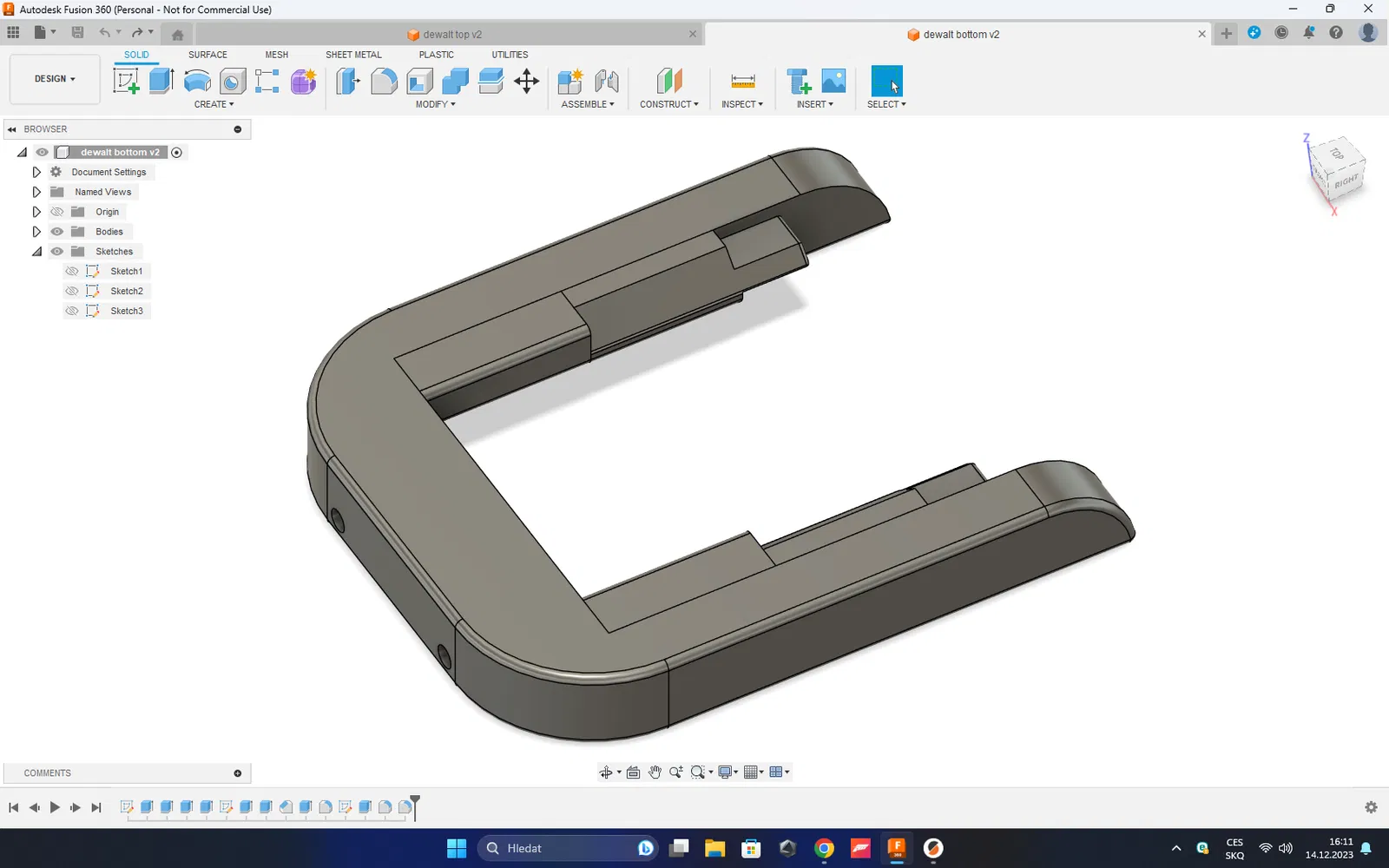This screenshot has width=1389, height=868.
Task: Open the Help question mark menu
Action: tap(1336, 33)
